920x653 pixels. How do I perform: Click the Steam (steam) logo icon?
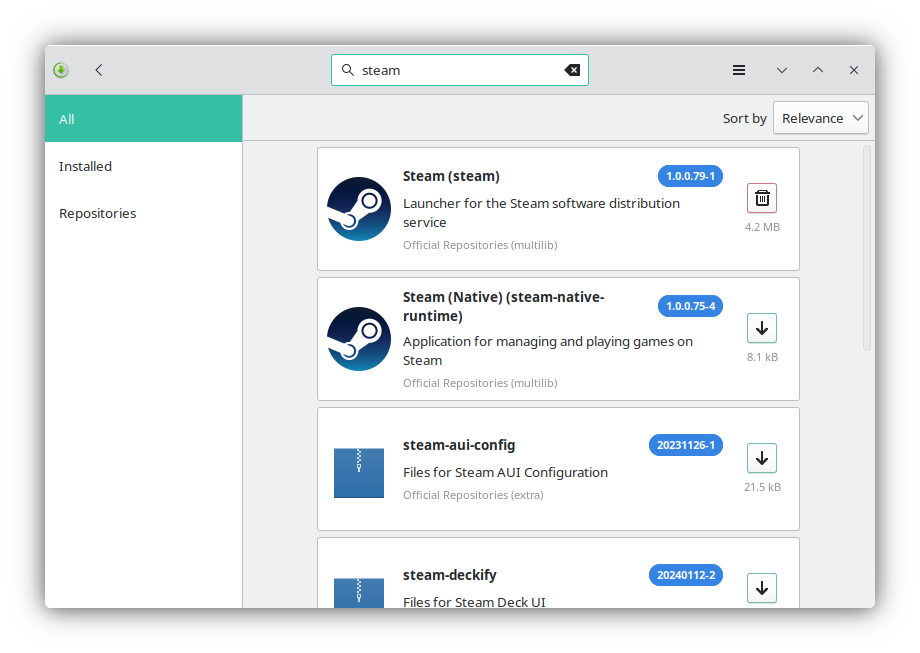[x=358, y=209]
